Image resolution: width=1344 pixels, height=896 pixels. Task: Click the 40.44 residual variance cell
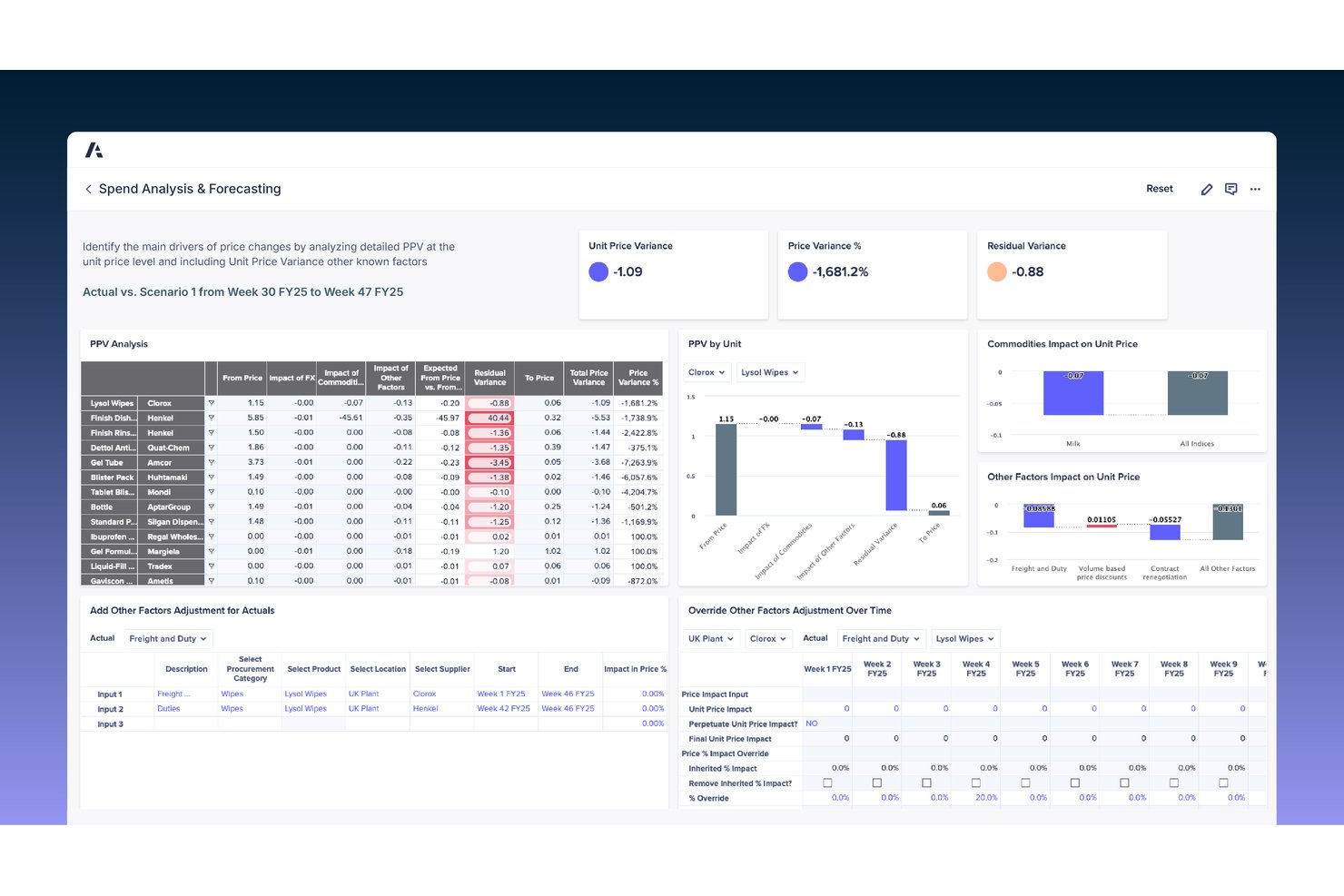[x=489, y=418]
